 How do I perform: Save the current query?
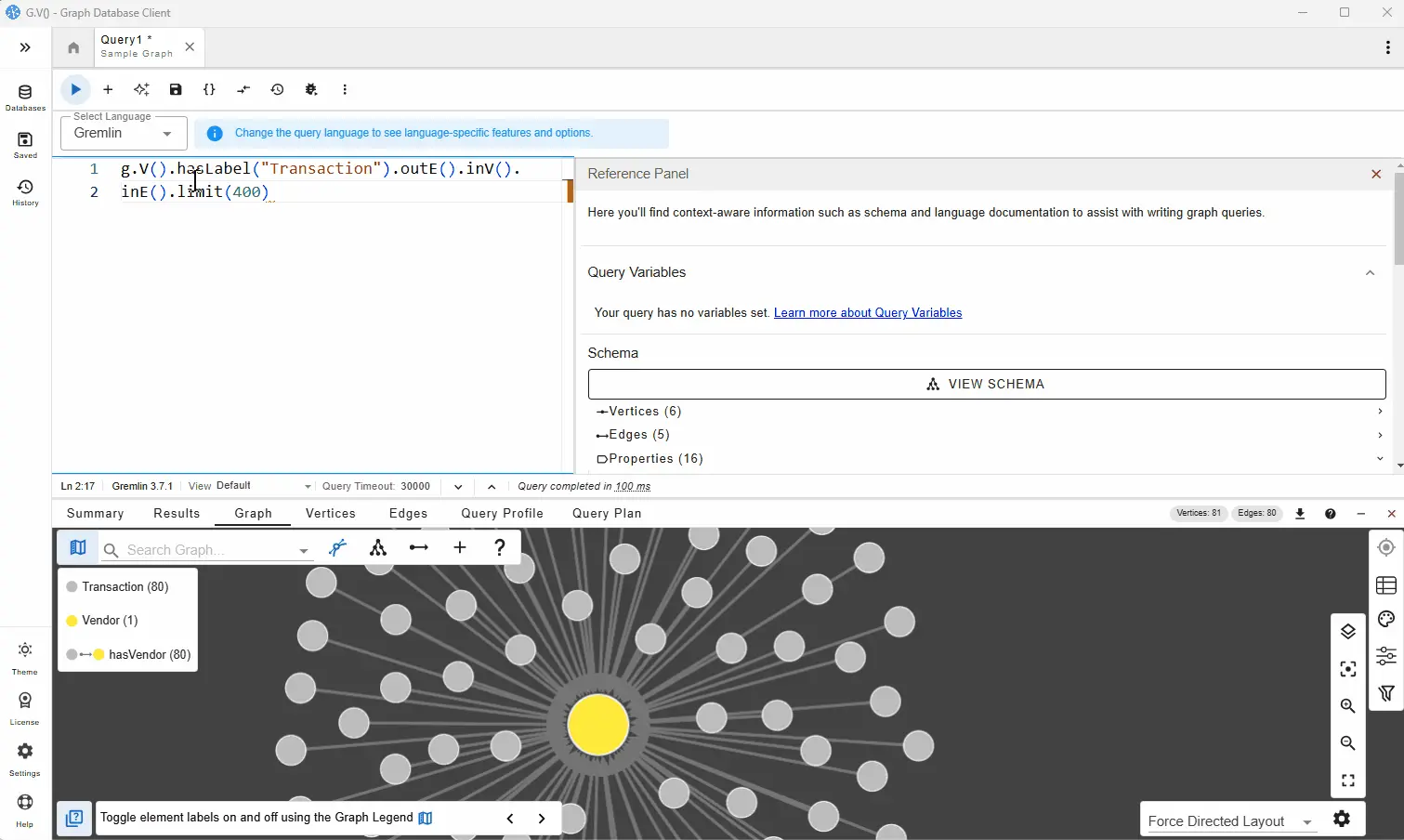click(176, 89)
